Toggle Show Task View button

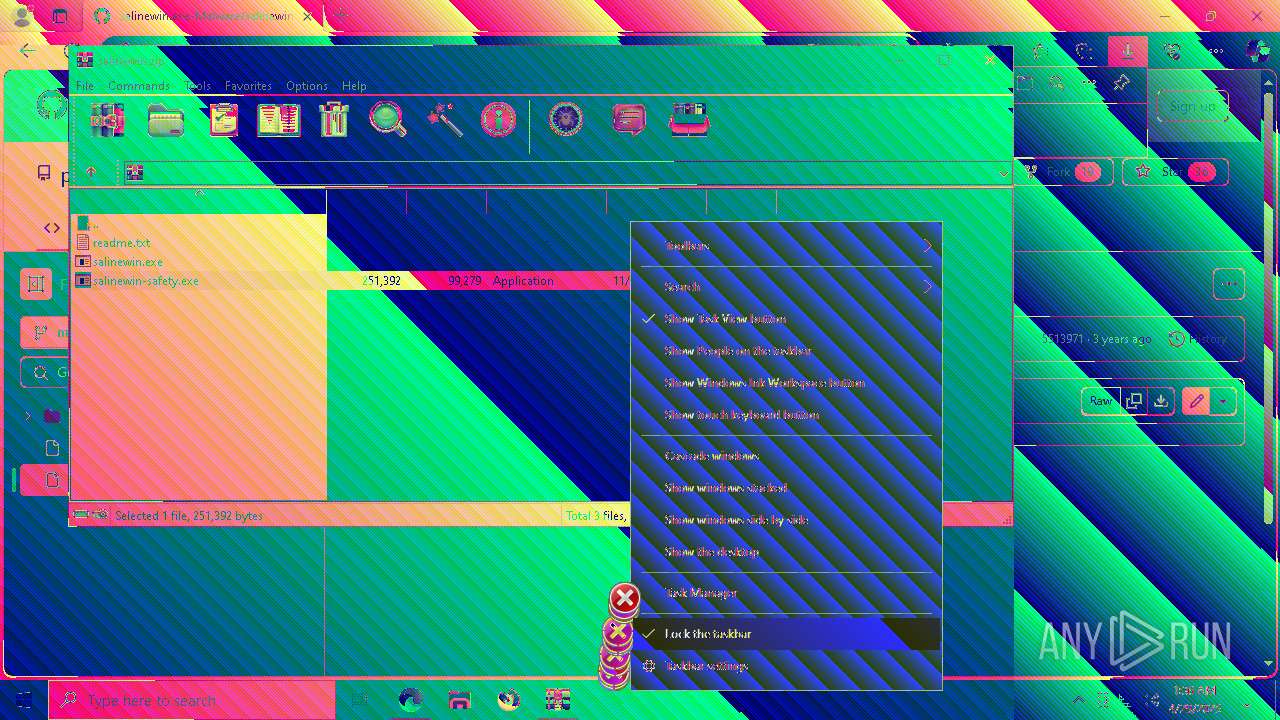click(786, 319)
